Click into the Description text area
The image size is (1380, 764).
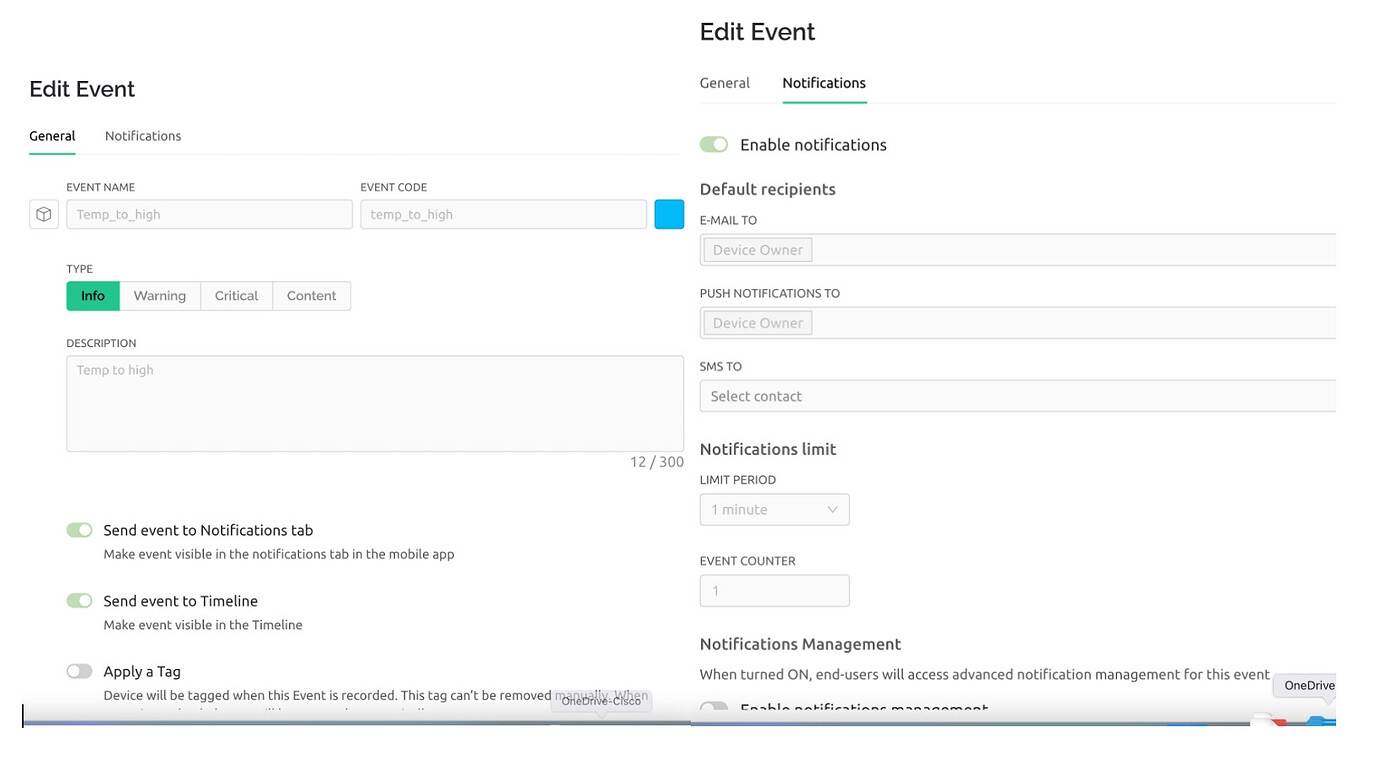point(375,404)
